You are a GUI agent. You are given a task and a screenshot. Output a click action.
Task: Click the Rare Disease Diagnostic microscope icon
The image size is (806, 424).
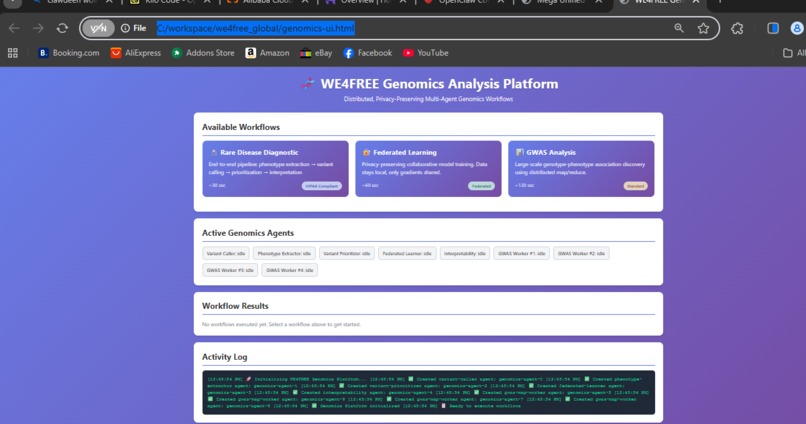click(x=214, y=153)
